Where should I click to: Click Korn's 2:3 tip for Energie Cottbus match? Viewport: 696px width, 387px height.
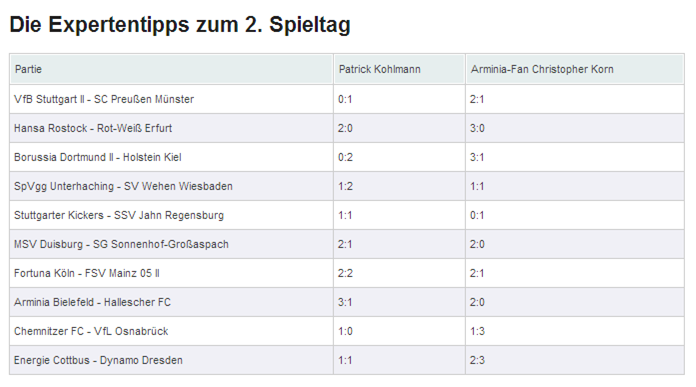477,360
